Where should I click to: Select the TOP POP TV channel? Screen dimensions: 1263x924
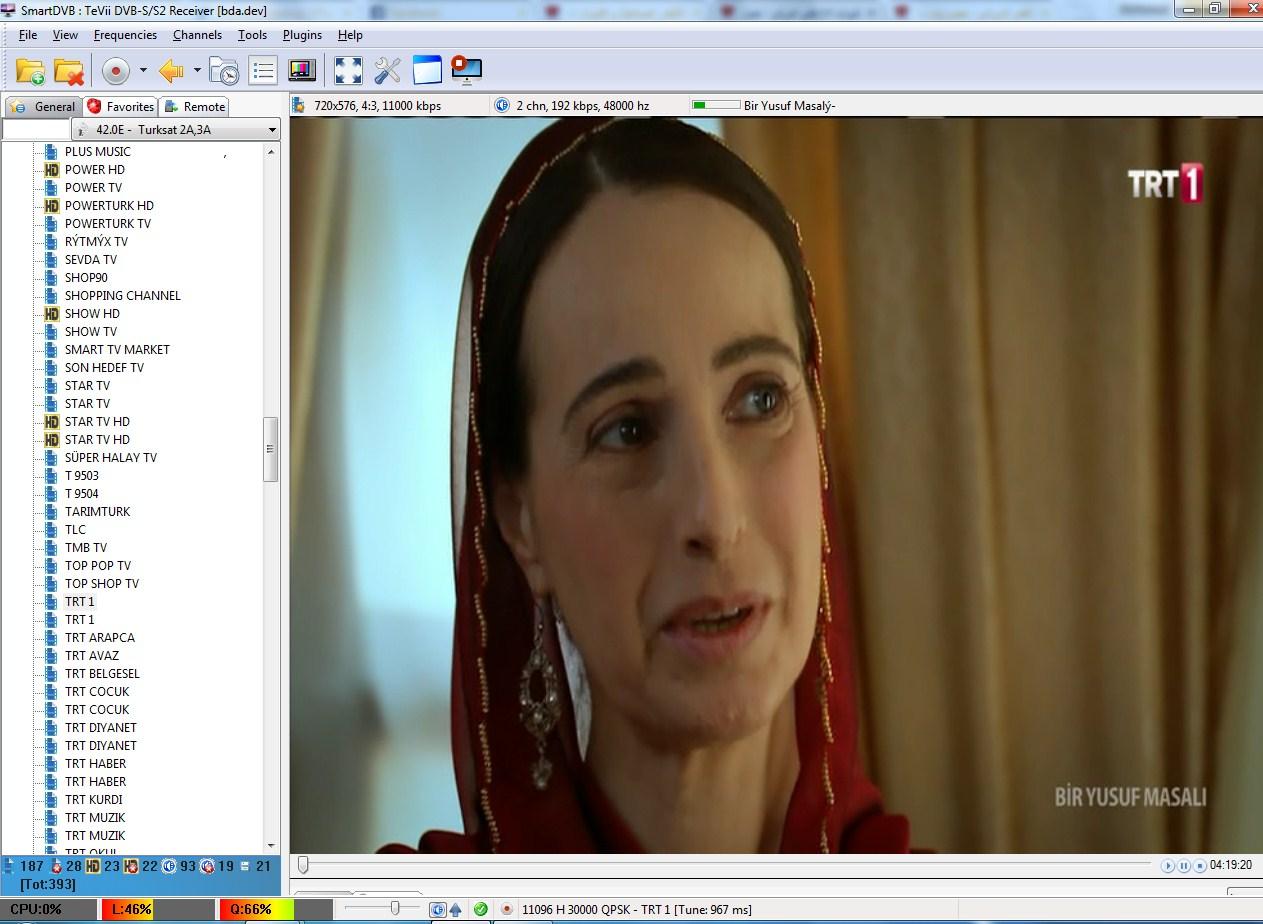tap(98, 566)
